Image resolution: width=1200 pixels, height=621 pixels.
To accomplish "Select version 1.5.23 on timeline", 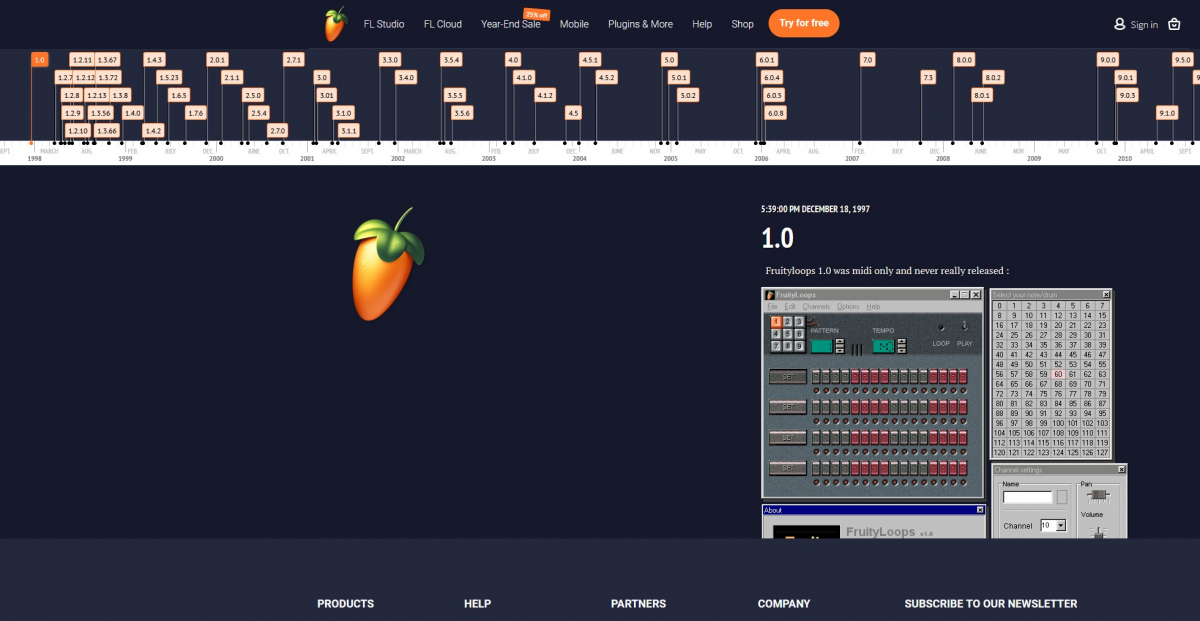I will click(169, 77).
